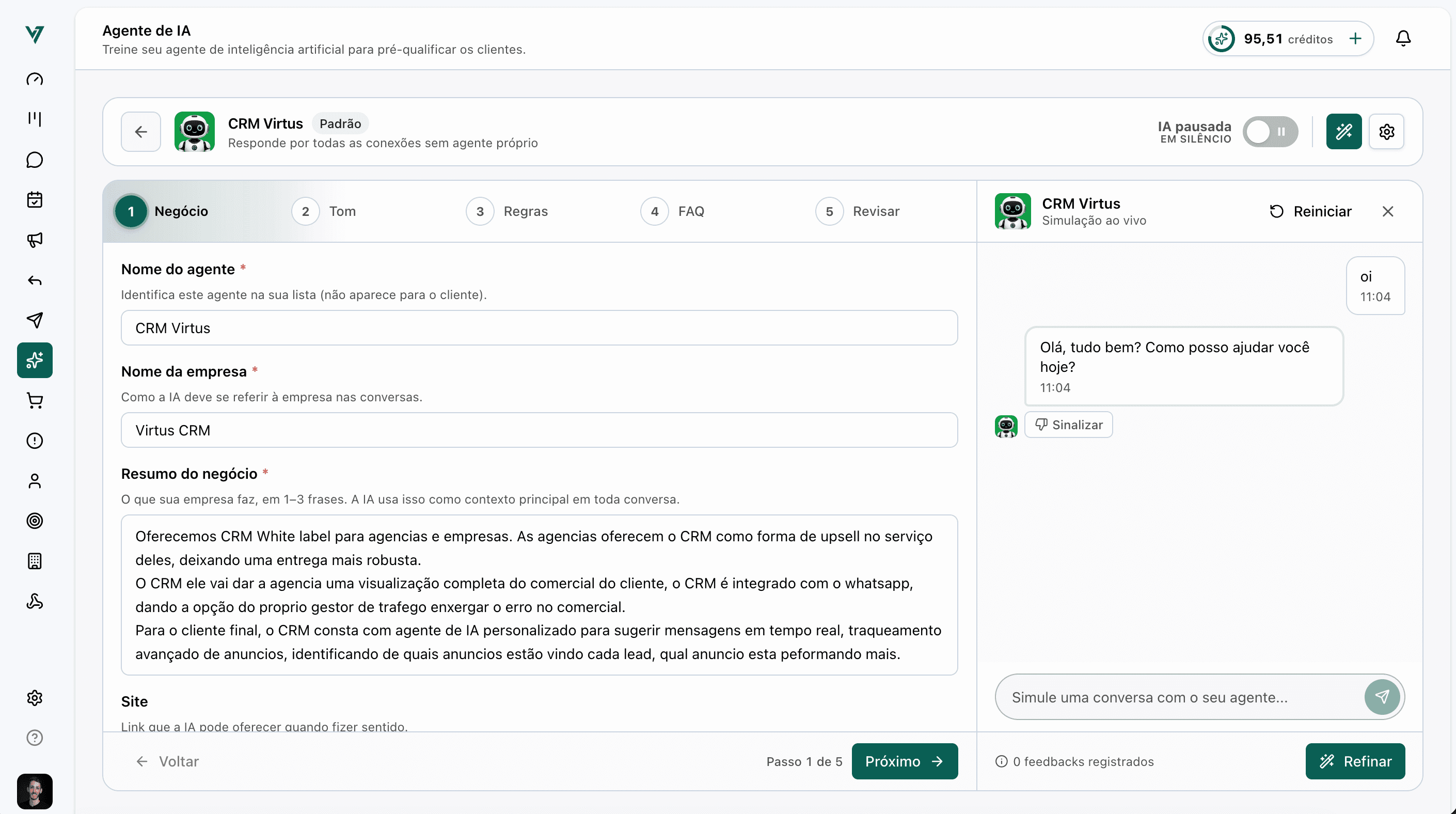This screenshot has height=814, width=1456.
Task: Click the notification bell icon
Action: pyautogui.click(x=1403, y=38)
